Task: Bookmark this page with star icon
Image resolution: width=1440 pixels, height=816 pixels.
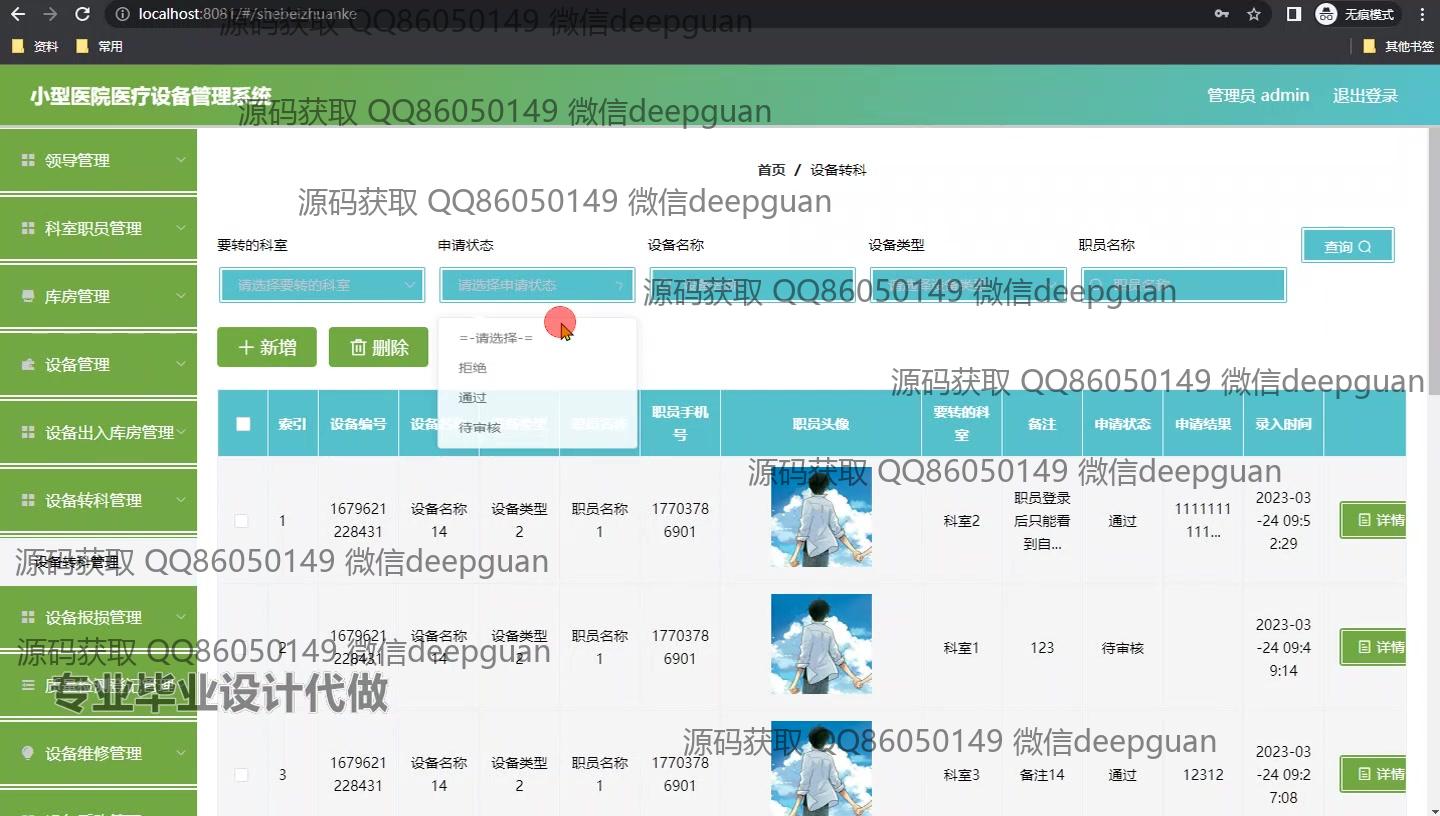Action: click(1254, 14)
